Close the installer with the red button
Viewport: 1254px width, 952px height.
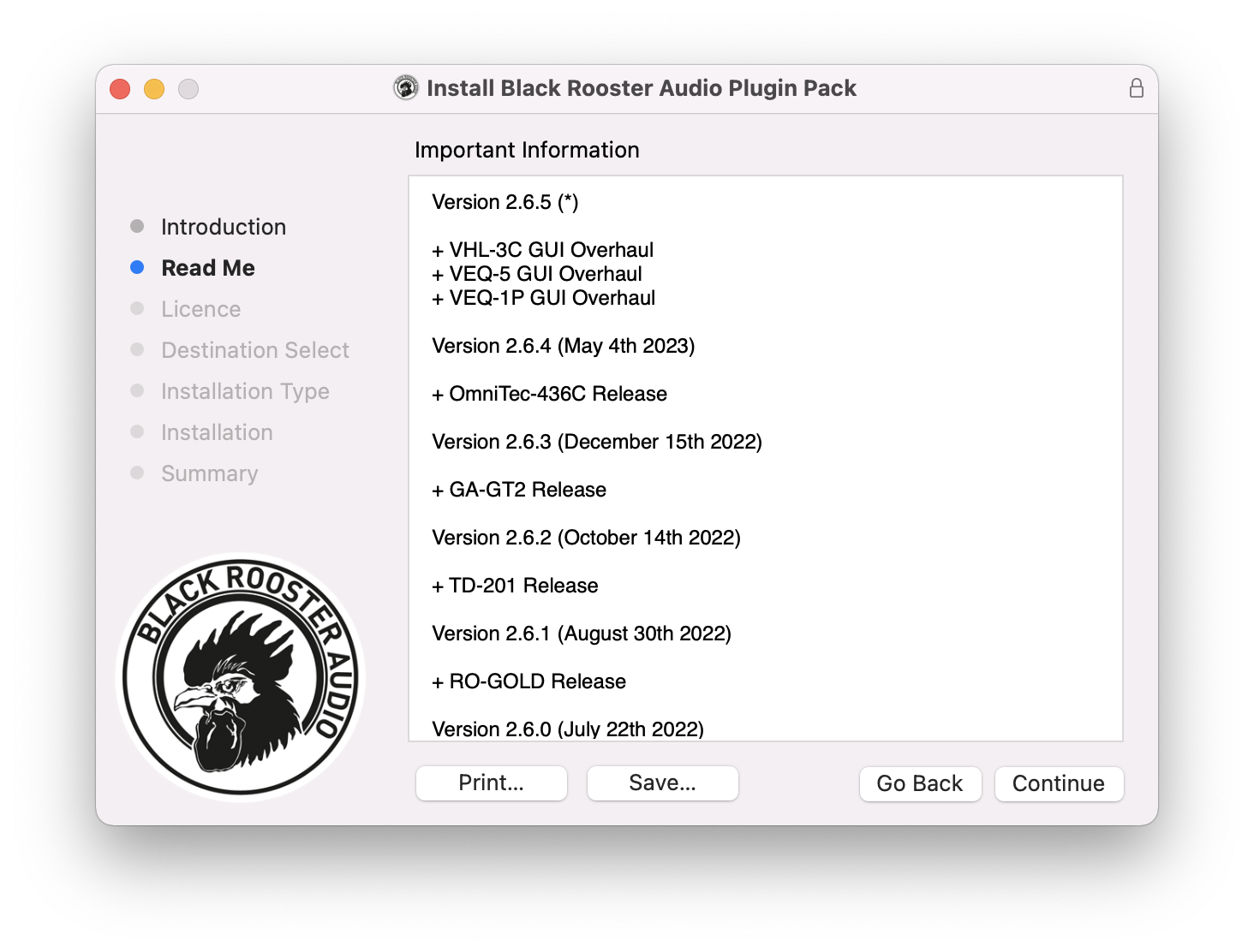click(120, 89)
